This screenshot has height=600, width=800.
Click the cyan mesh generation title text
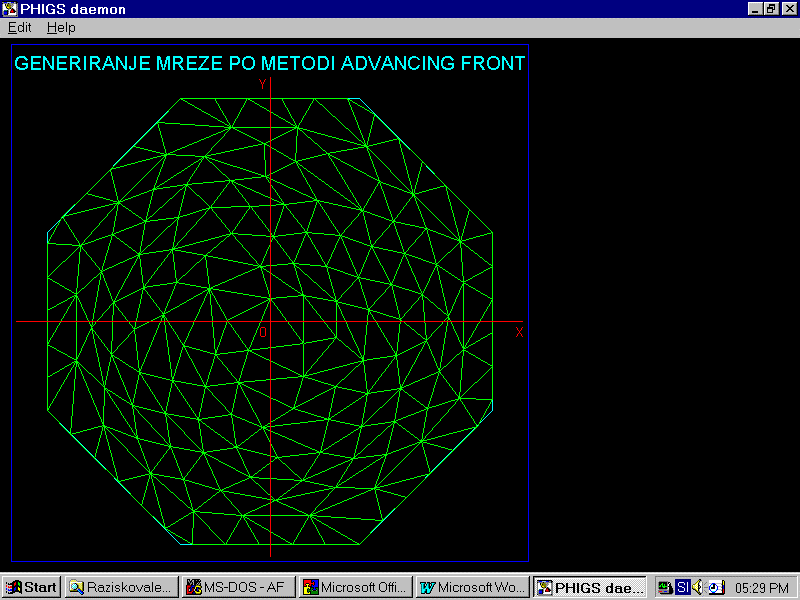pos(270,64)
